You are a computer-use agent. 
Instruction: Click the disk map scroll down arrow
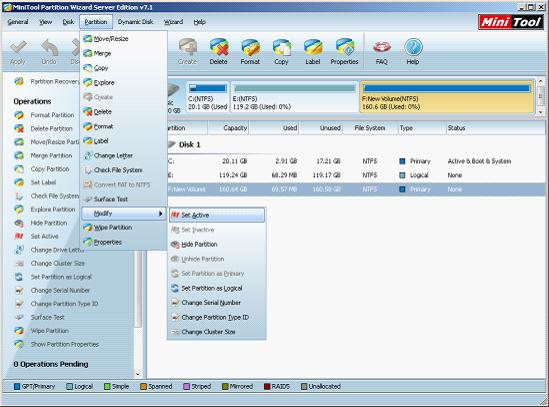pyautogui.click(x=541, y=112)
